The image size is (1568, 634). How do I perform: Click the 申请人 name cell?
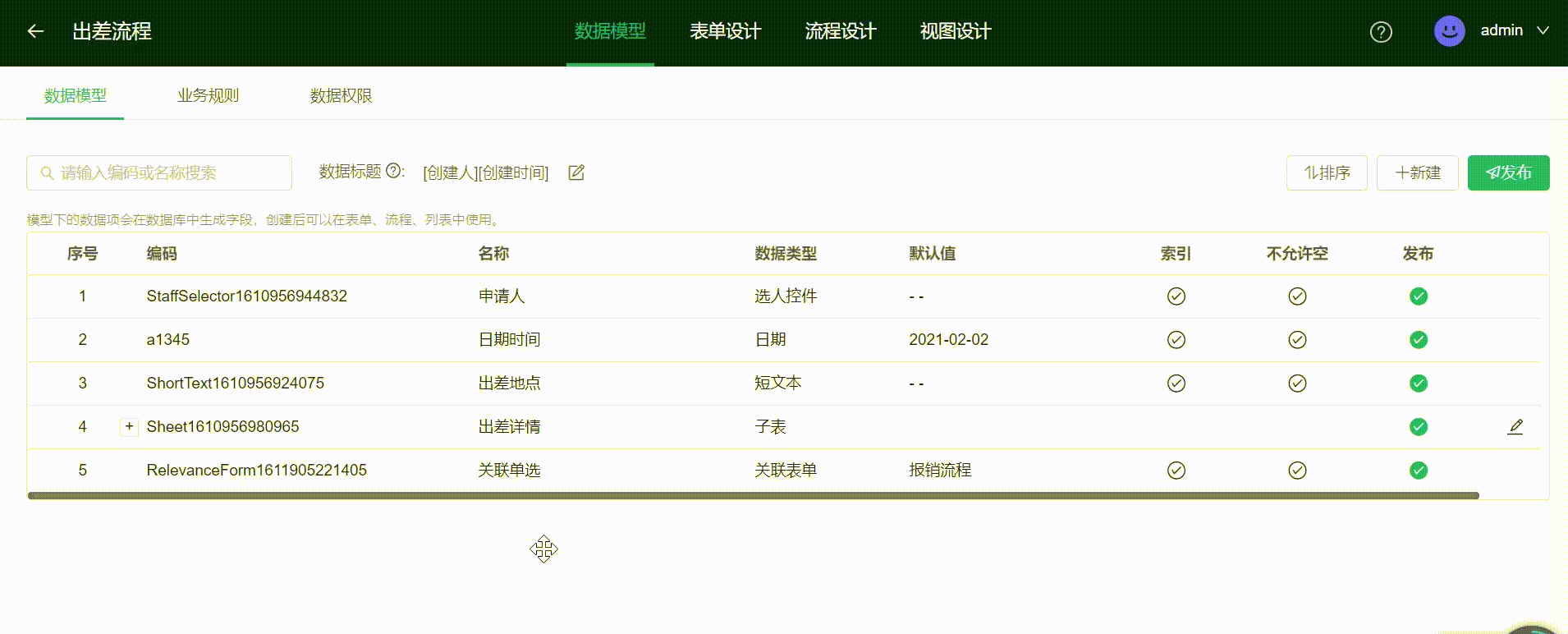click(x=502, y=296)
